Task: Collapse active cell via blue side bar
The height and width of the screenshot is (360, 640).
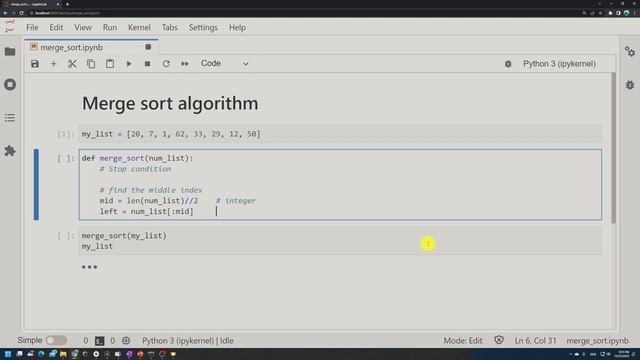Action: click(36, 184)
